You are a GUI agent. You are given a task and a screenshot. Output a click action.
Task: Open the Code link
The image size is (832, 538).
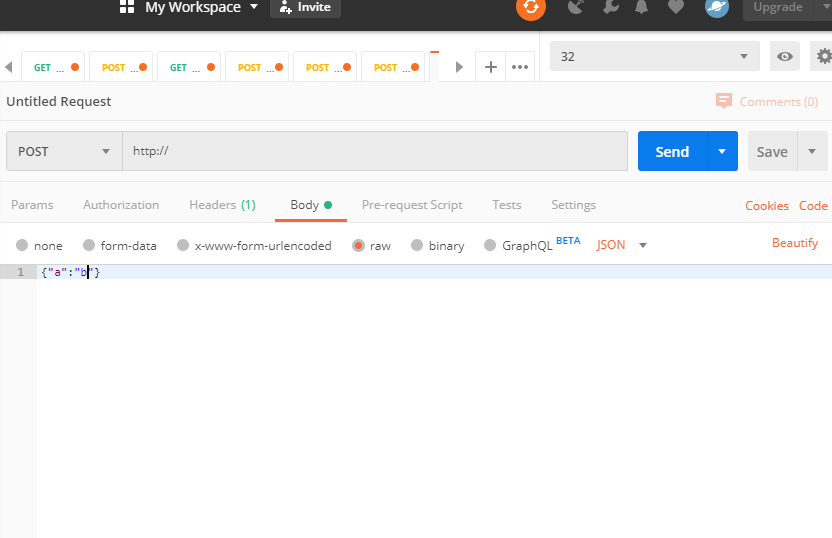click(813, 206)
